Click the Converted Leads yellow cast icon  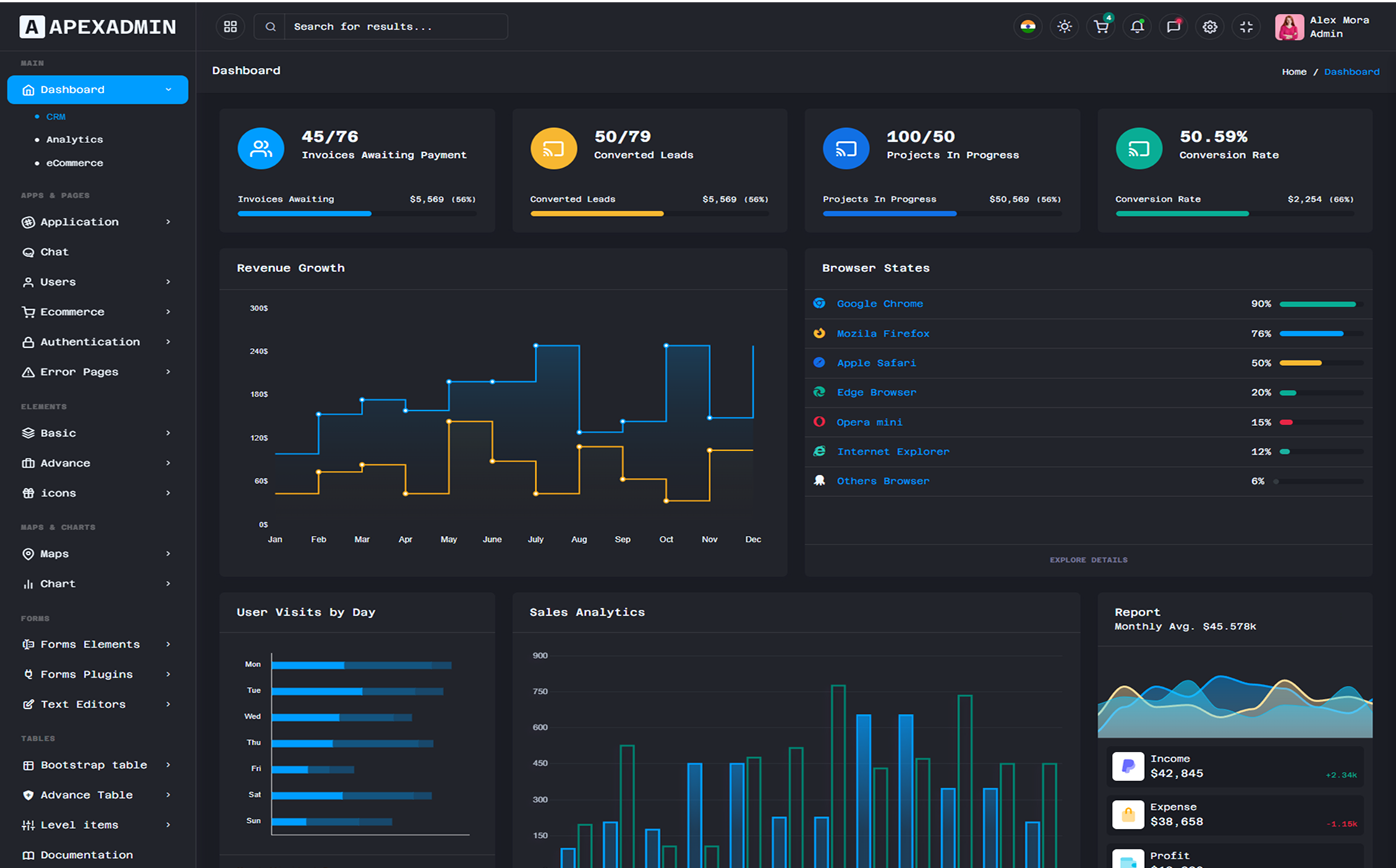pyautogui.click(x=553, y=148)
